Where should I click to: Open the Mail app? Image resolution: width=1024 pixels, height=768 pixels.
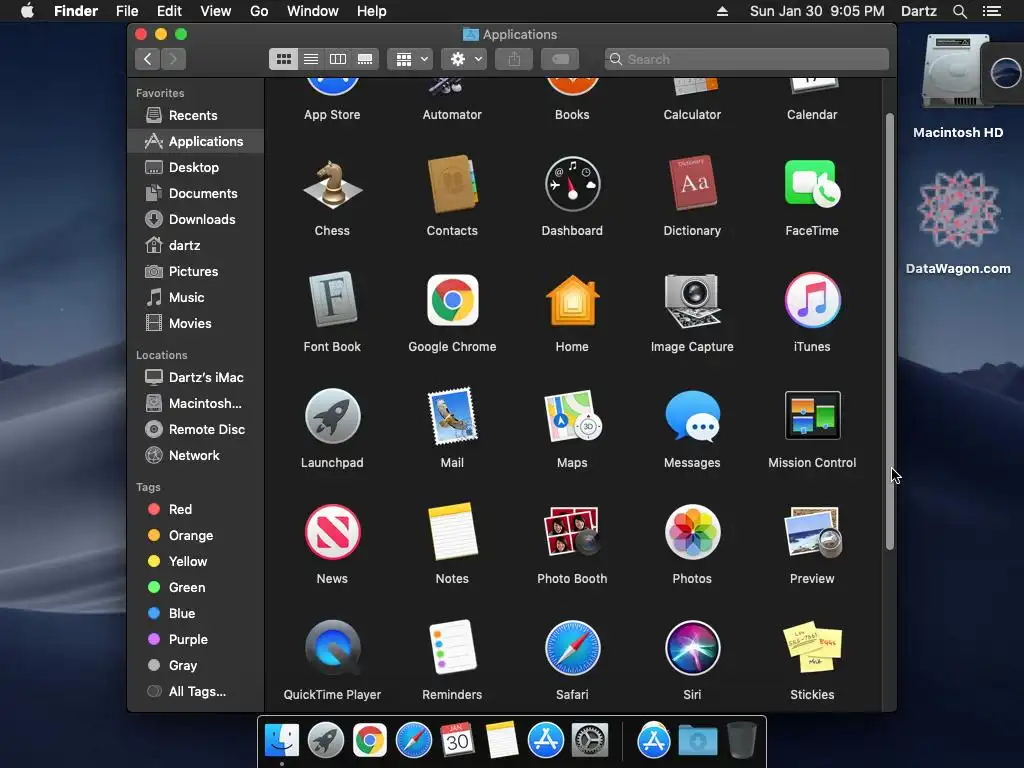tap(452, 417)
